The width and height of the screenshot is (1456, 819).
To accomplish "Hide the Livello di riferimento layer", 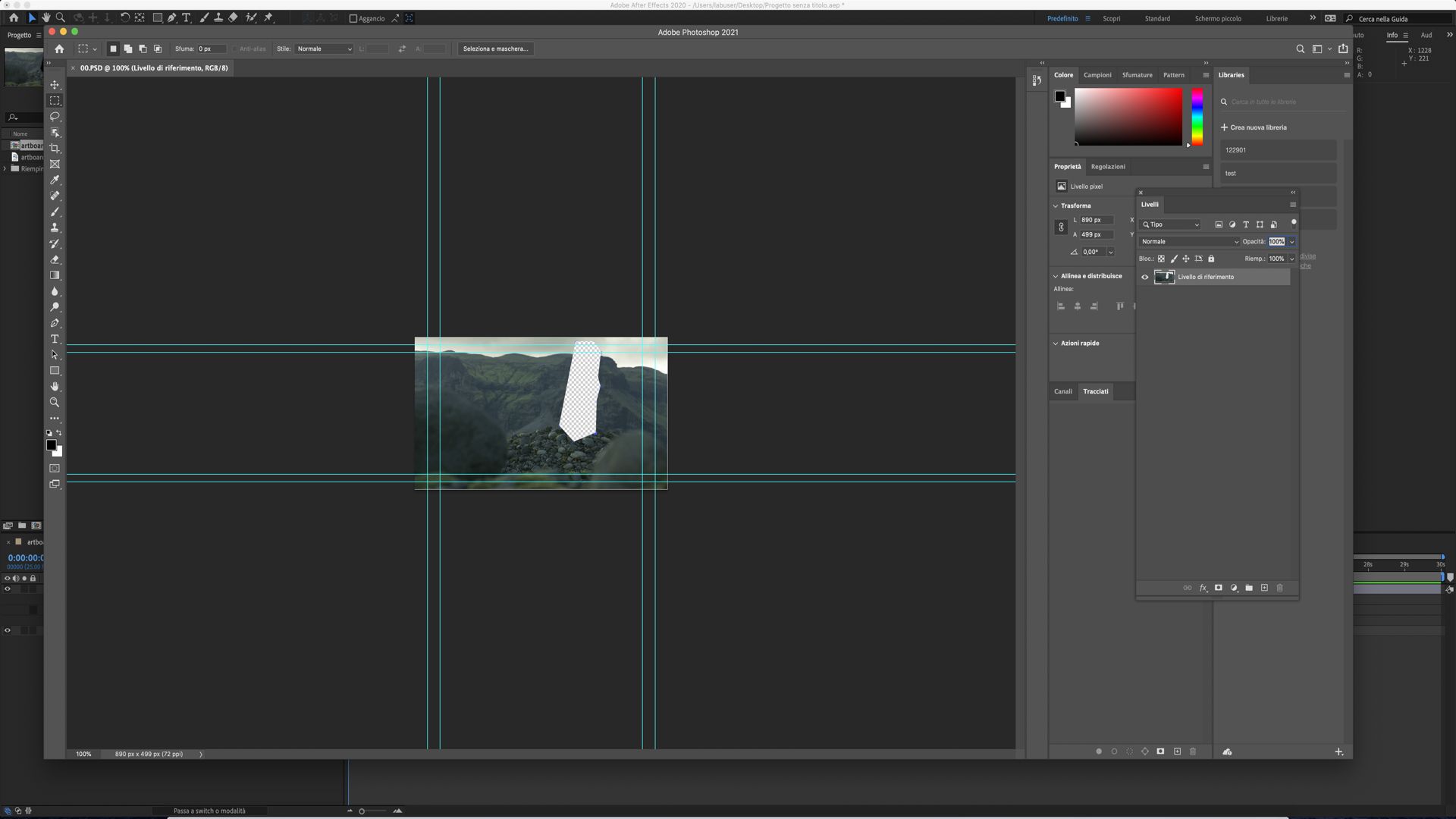I will coord(1145,277).
